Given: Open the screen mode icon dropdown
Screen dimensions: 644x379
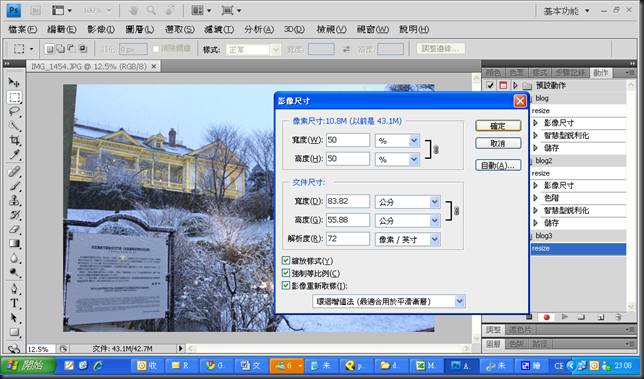Looking at the screenshot, I should (231, 10).
